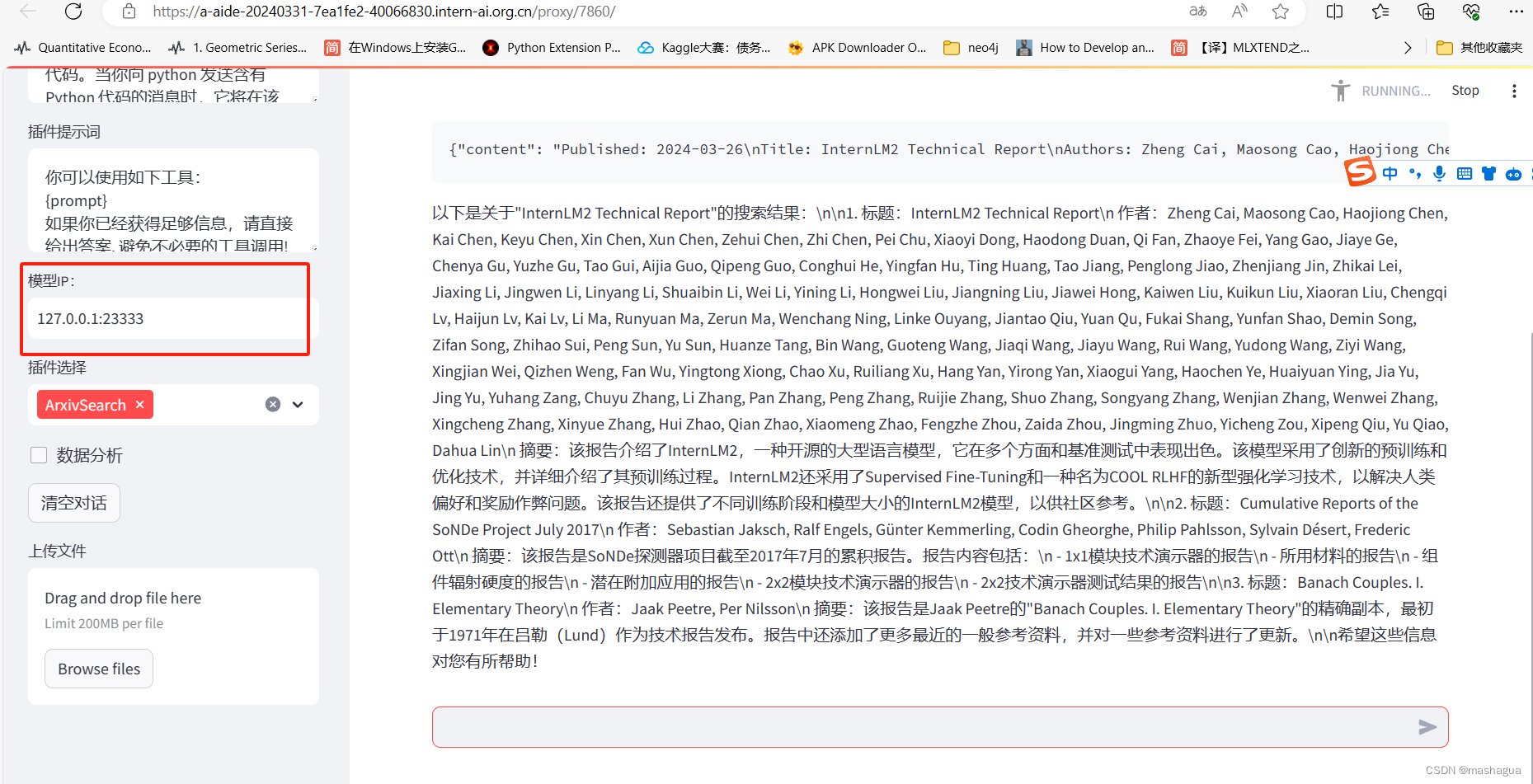
Task: Open read aloud icon in address bar
Action: (x=1239, y=12)
